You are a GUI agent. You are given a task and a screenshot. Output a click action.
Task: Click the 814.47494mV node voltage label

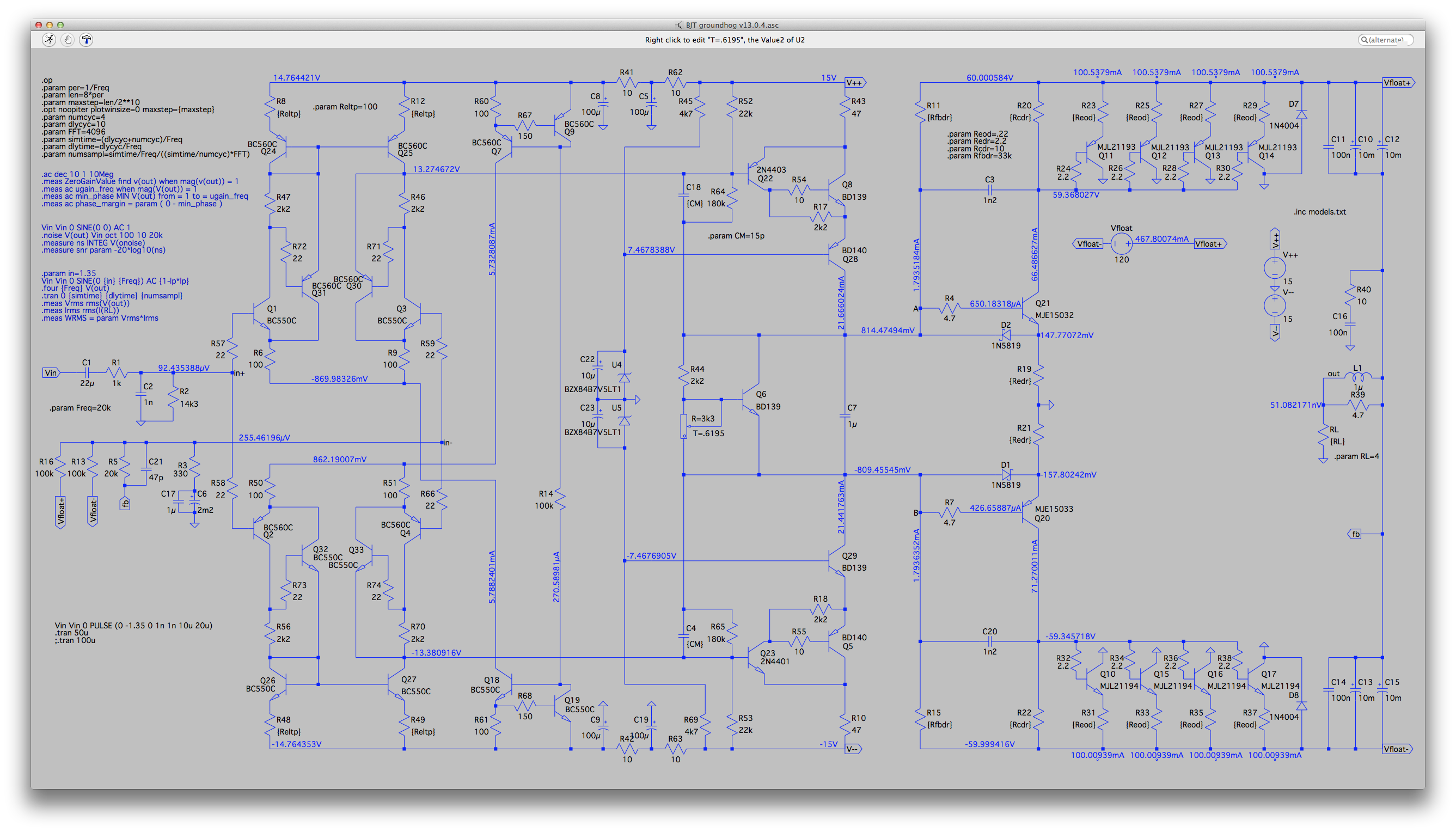(x=888, y=331)
